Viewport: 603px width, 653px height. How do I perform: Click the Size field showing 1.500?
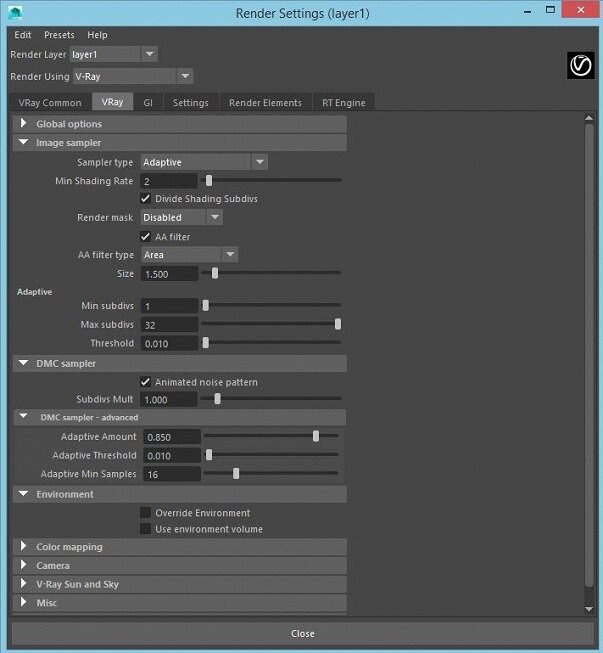[x=169, y=274]
